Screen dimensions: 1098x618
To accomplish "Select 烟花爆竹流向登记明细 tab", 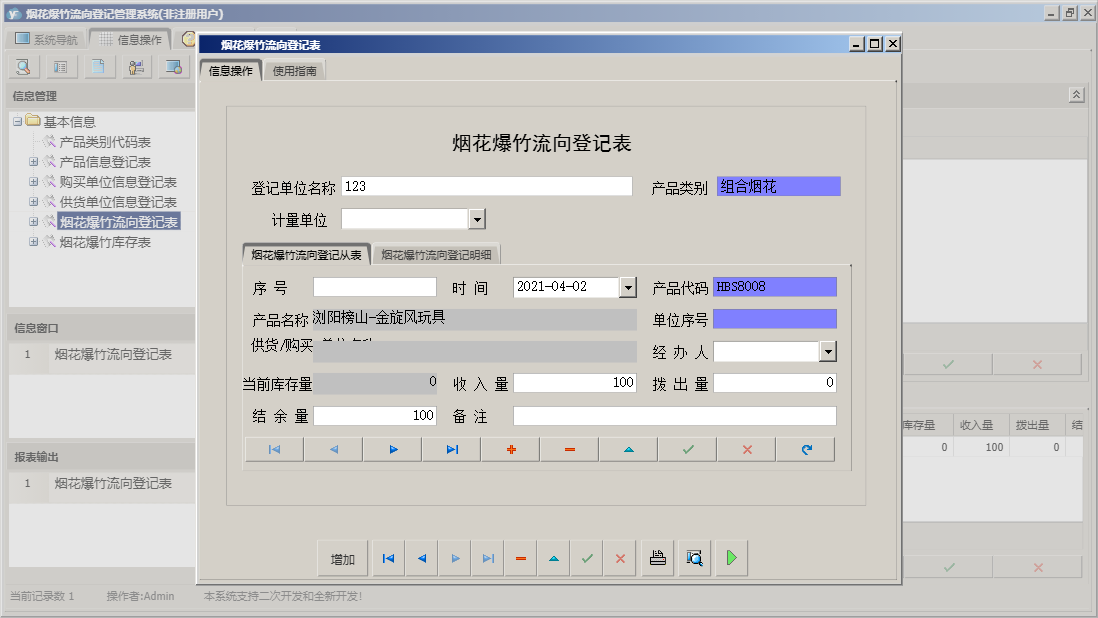I will [436, 255].
